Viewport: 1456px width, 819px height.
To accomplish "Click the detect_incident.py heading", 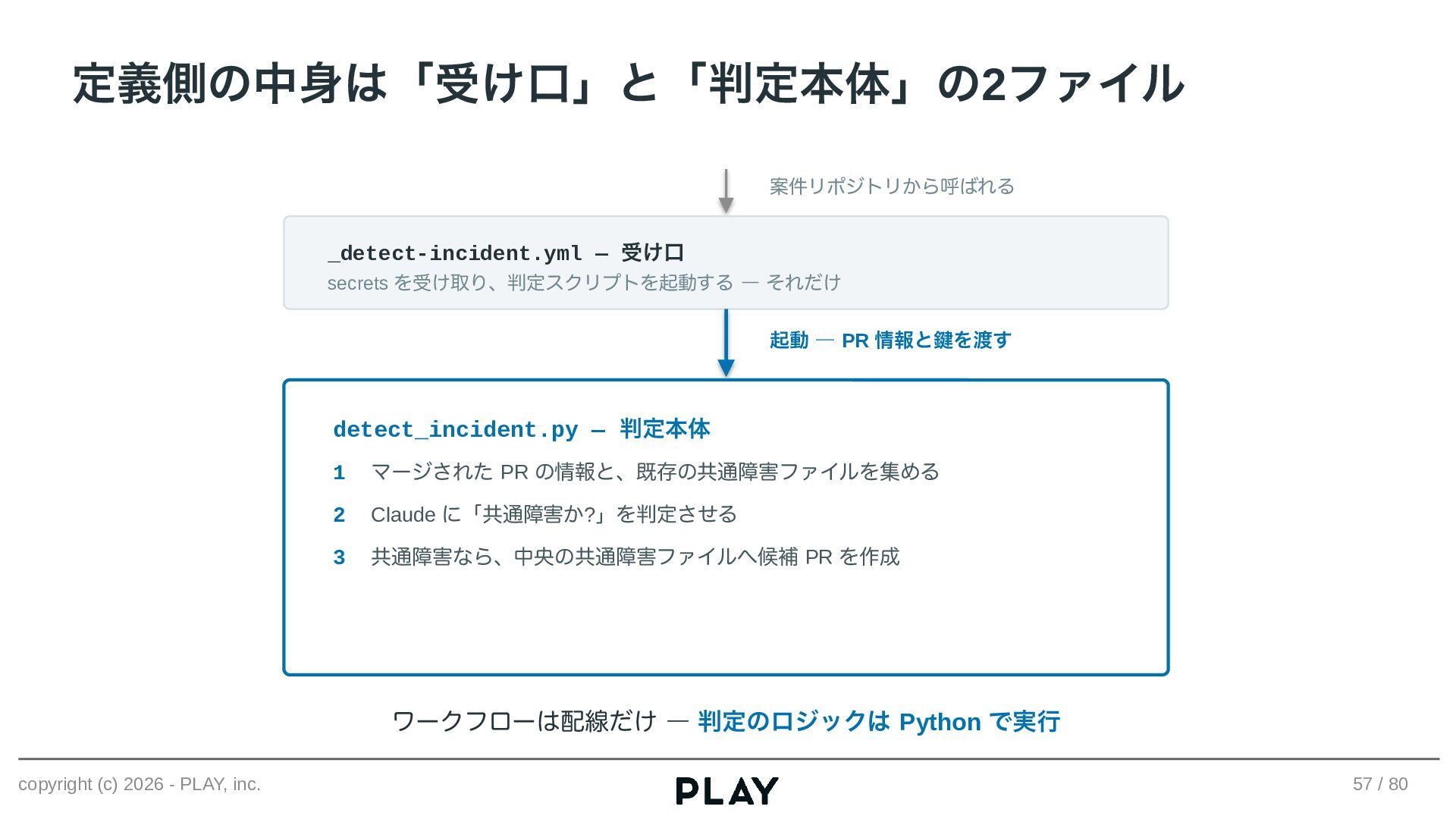I will 522,429.
